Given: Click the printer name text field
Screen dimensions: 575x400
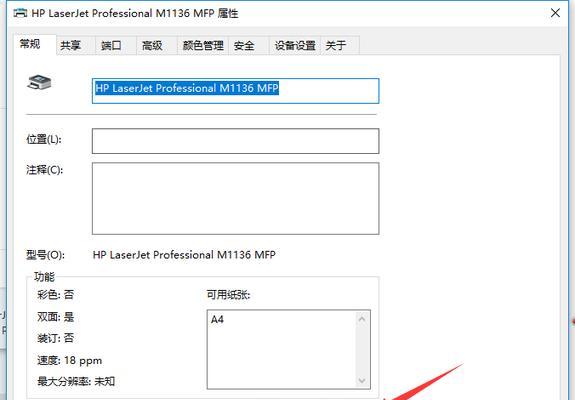Looking at the screenshot, I should [235, 91].
